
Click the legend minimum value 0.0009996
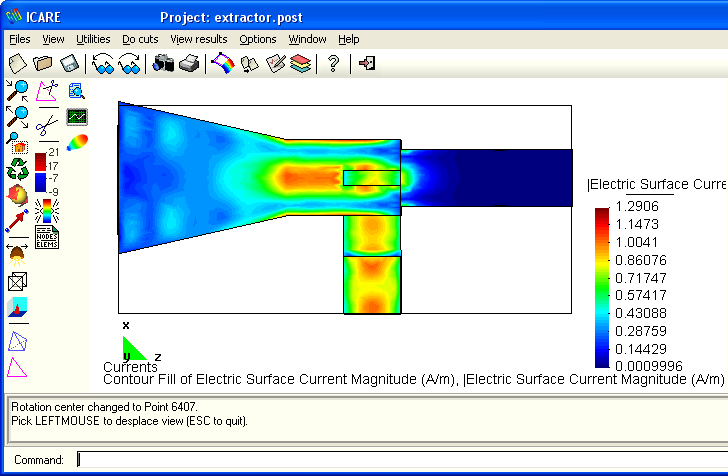point(649,366)
